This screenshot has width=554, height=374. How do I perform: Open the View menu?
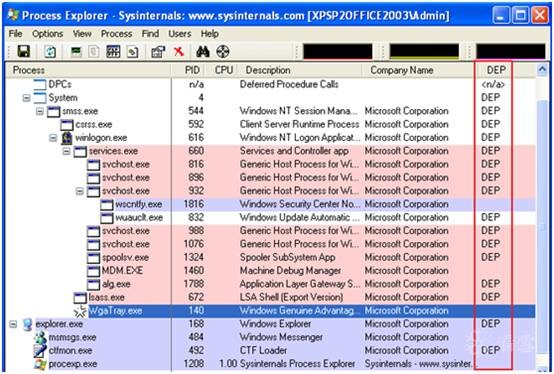[x=82, y=34]
